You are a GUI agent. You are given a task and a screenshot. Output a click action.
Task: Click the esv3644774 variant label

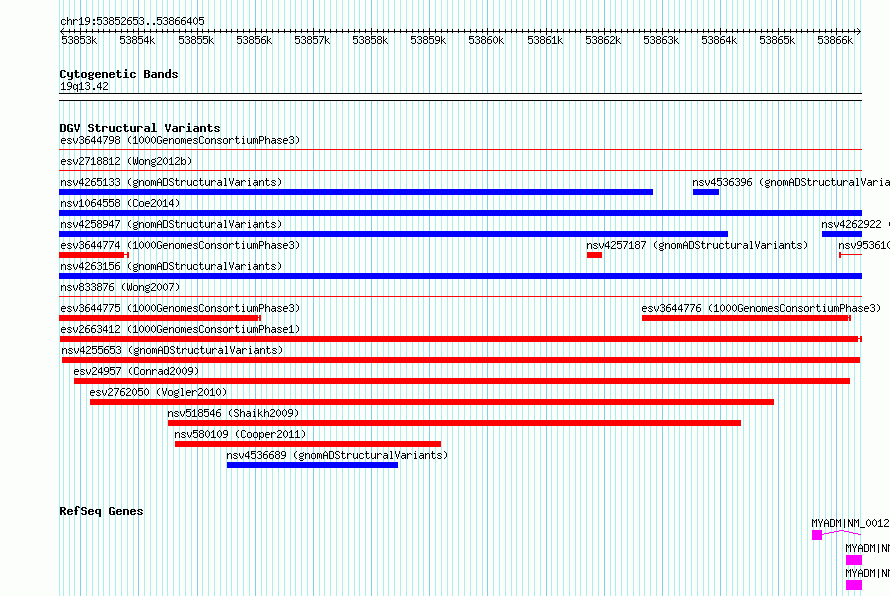[x=180, y=245]
